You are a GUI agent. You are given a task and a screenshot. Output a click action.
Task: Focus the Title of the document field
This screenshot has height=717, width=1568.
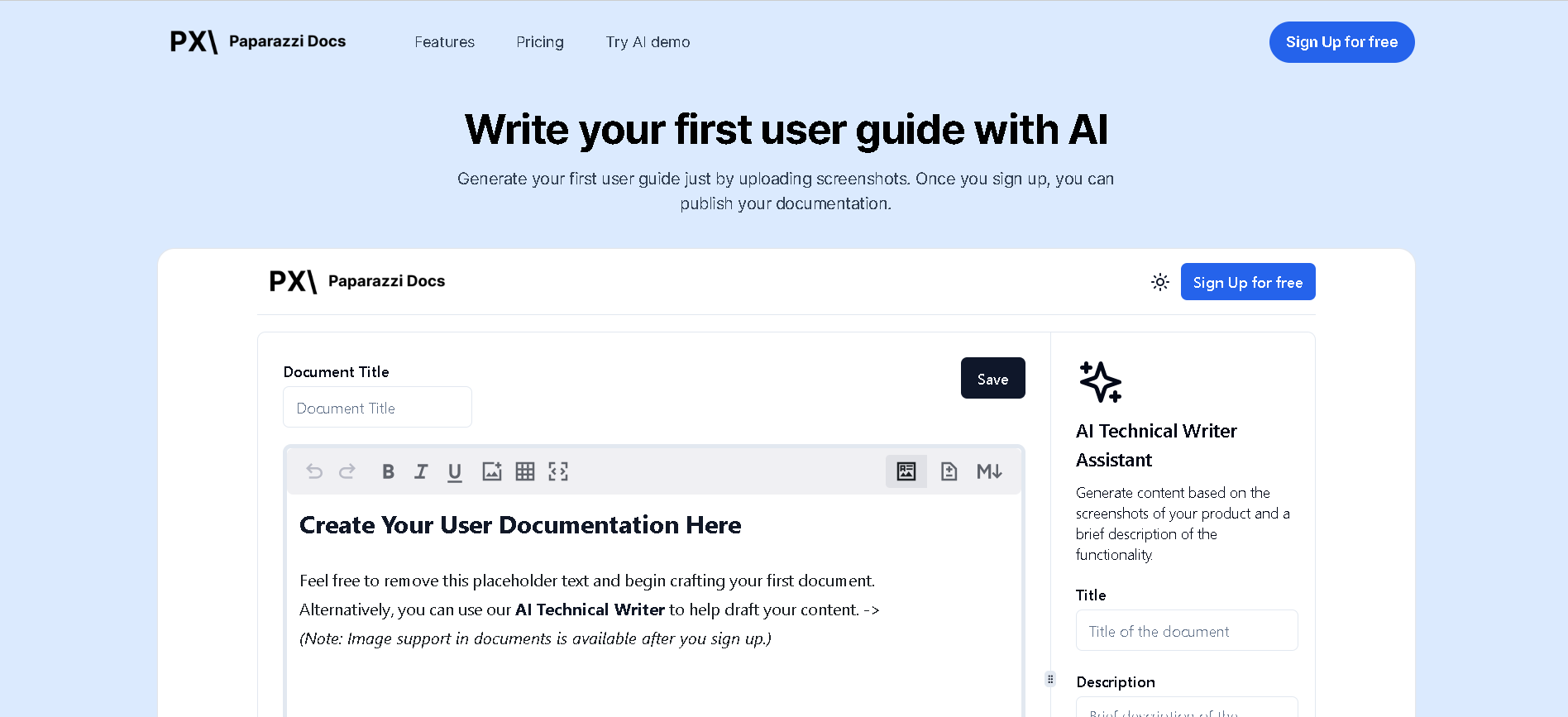coord(1187,630)
